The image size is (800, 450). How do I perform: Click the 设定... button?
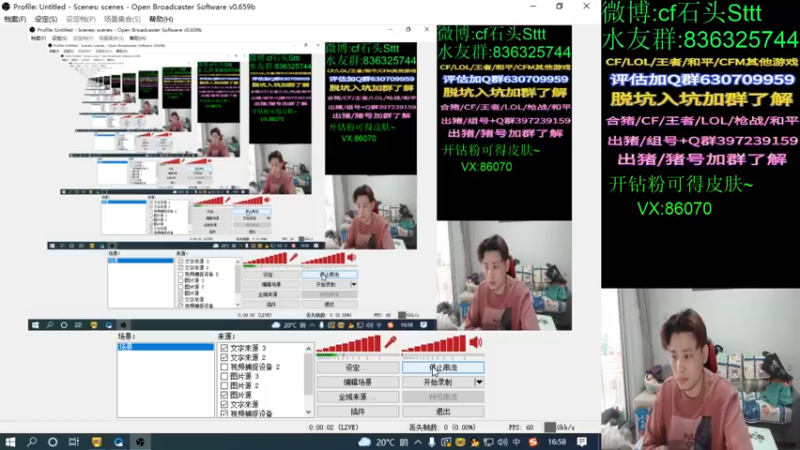[358, 367]
